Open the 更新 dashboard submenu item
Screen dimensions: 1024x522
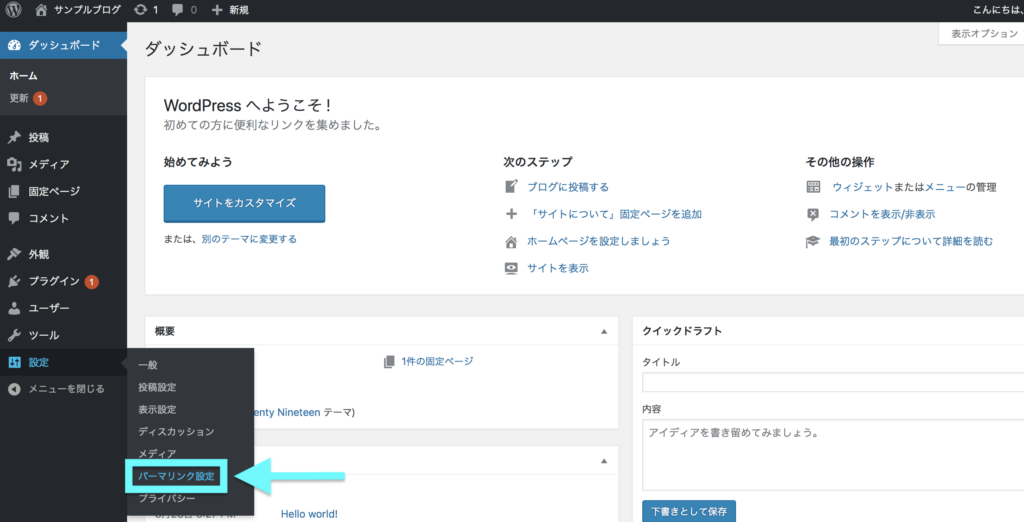(18, 99)
